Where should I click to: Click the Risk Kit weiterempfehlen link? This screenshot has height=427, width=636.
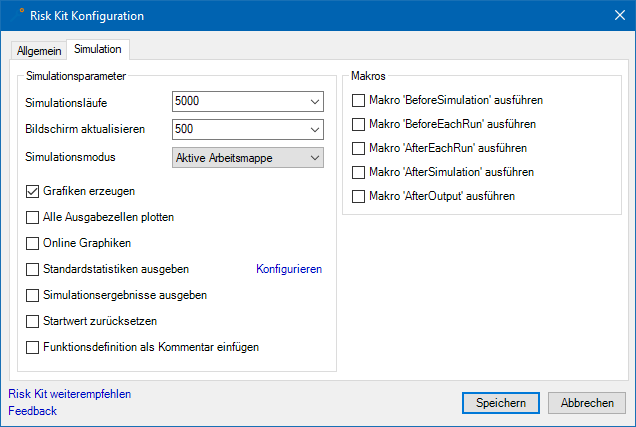coord(70,394)
